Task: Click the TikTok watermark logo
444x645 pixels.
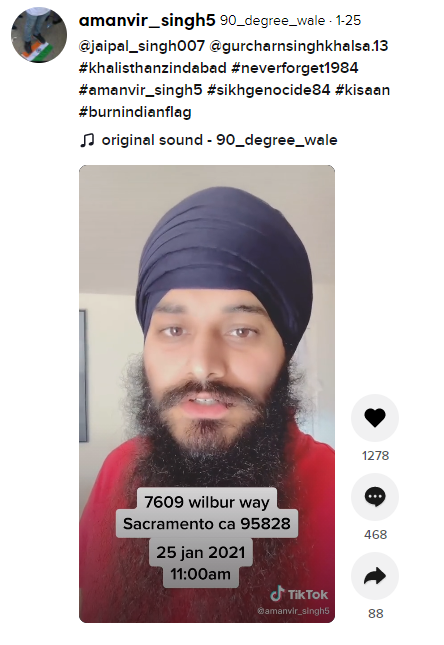Action: click(299, 594)
